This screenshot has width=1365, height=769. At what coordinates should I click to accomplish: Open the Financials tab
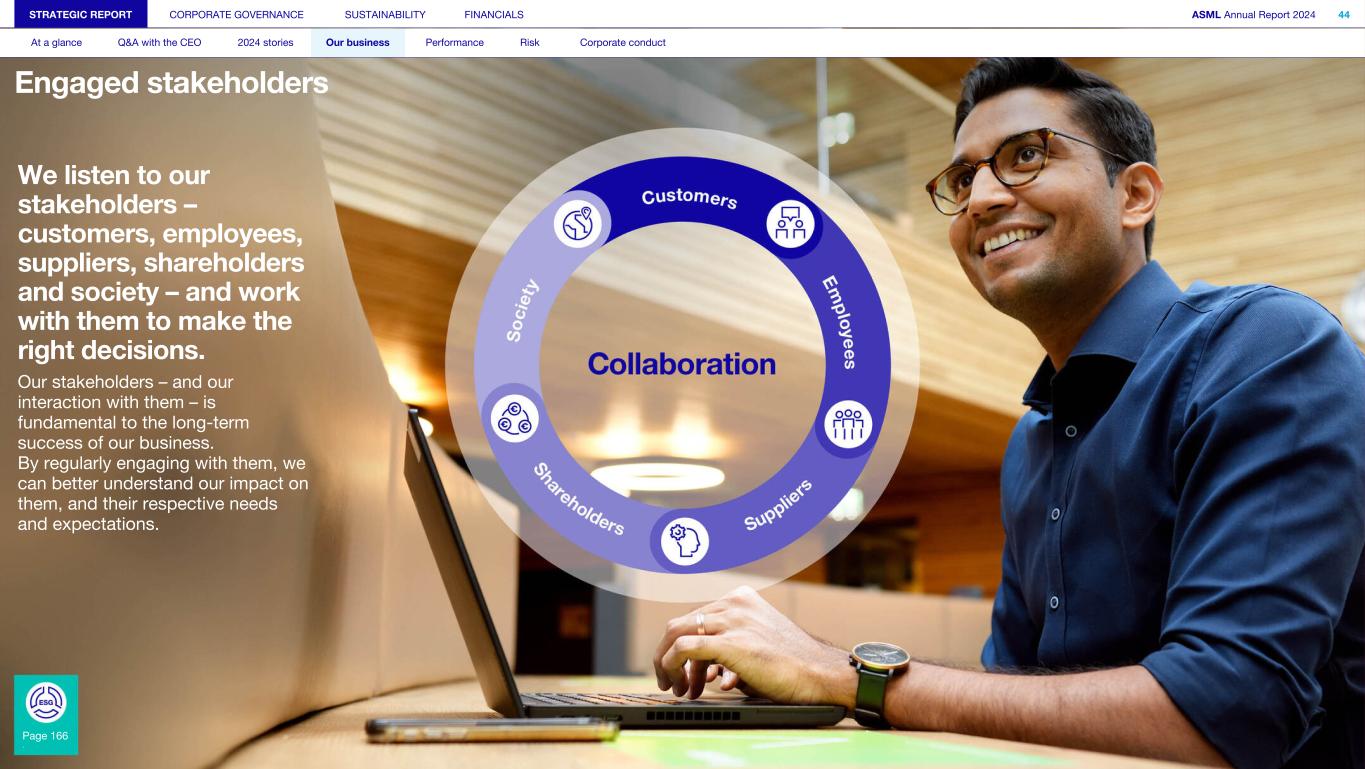point(494,14)
